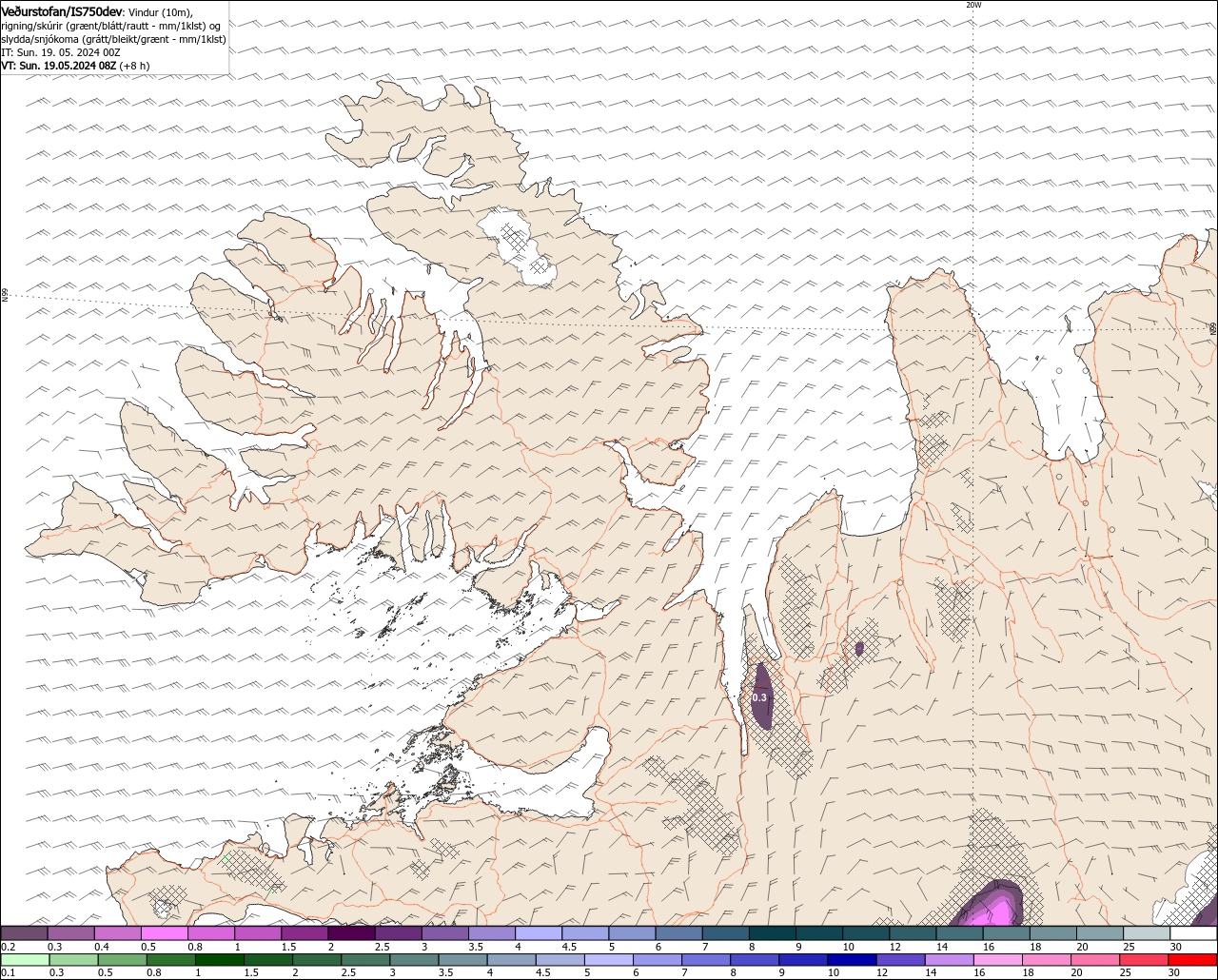Pick the palest green 0.1 swatch, lower legend row
This screenshot has width=1218, height=980.
coord(25,960)
